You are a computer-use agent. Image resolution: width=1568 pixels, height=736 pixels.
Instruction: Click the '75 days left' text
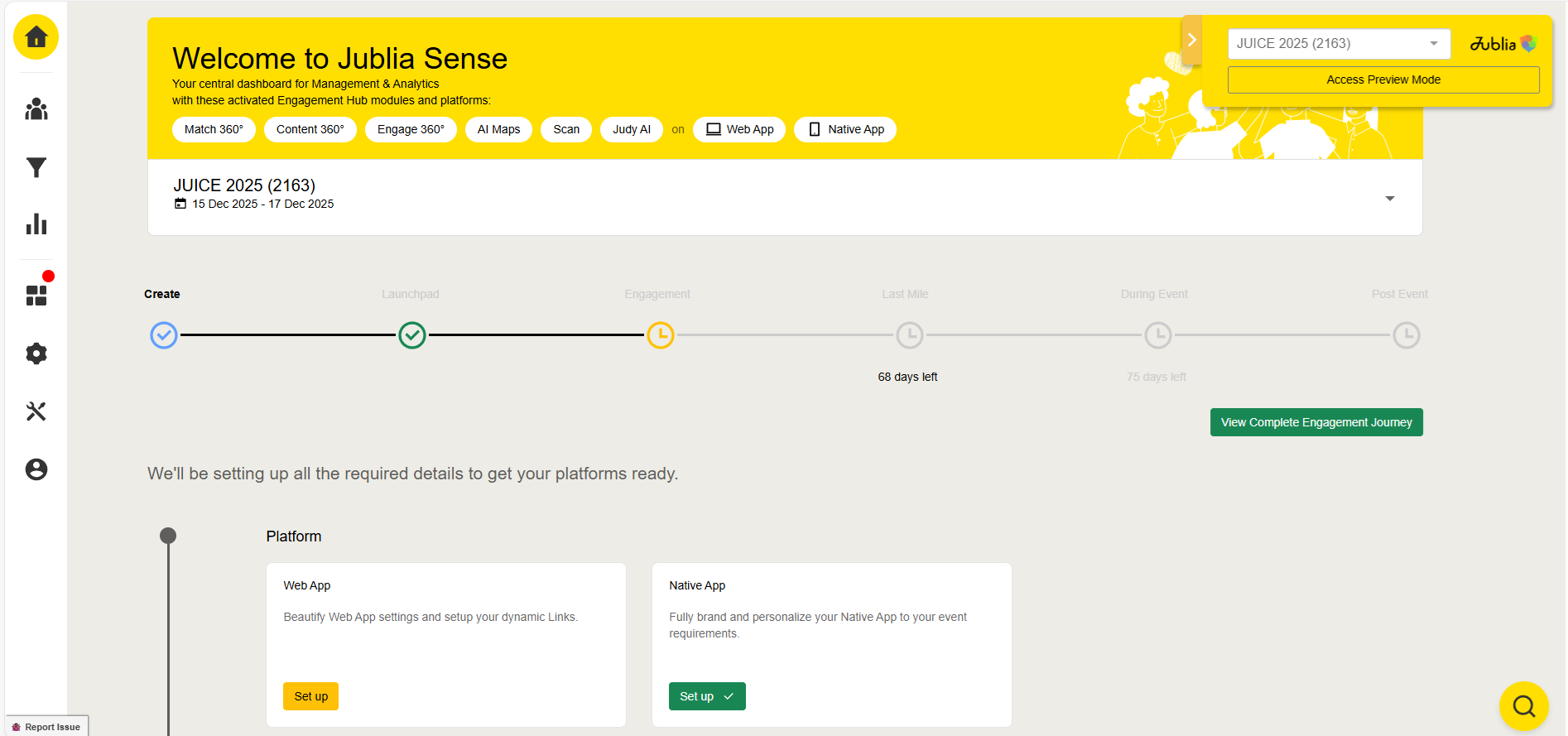(1156, 377)
